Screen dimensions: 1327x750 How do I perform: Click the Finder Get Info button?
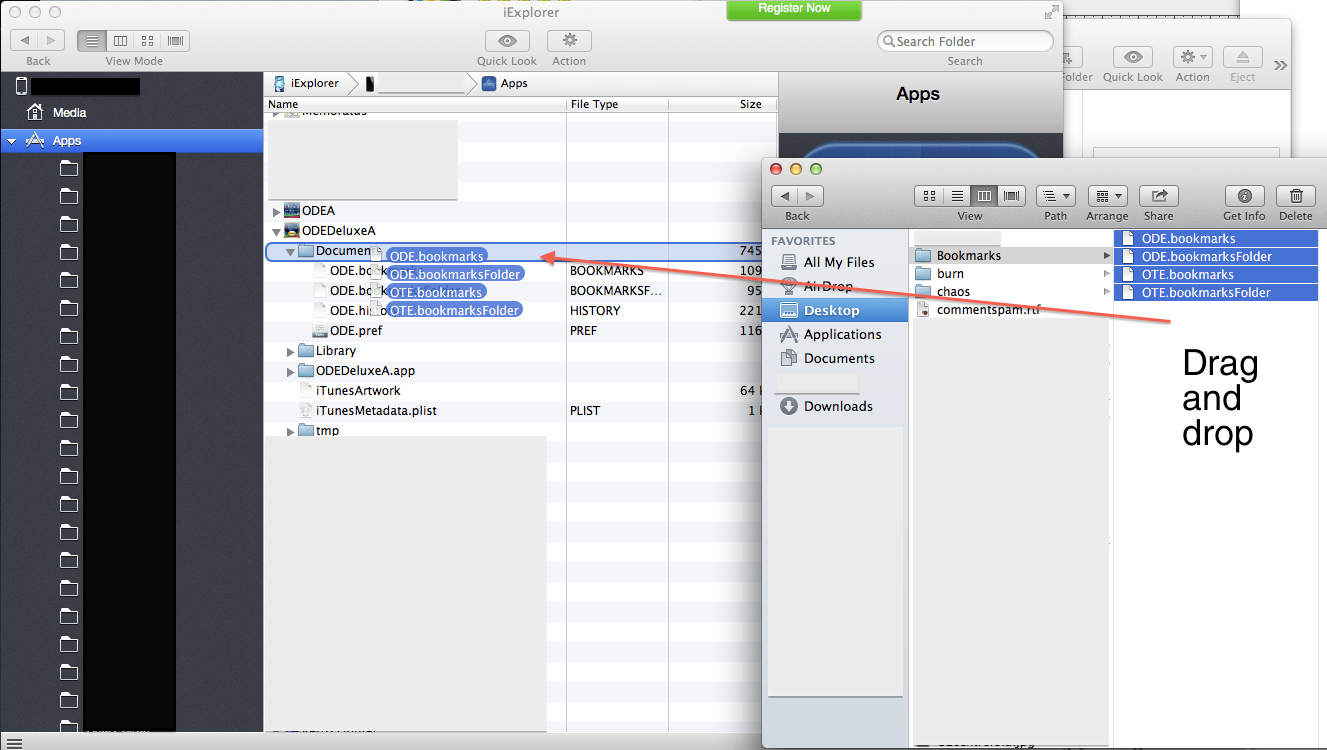(x=1244, y=196)
